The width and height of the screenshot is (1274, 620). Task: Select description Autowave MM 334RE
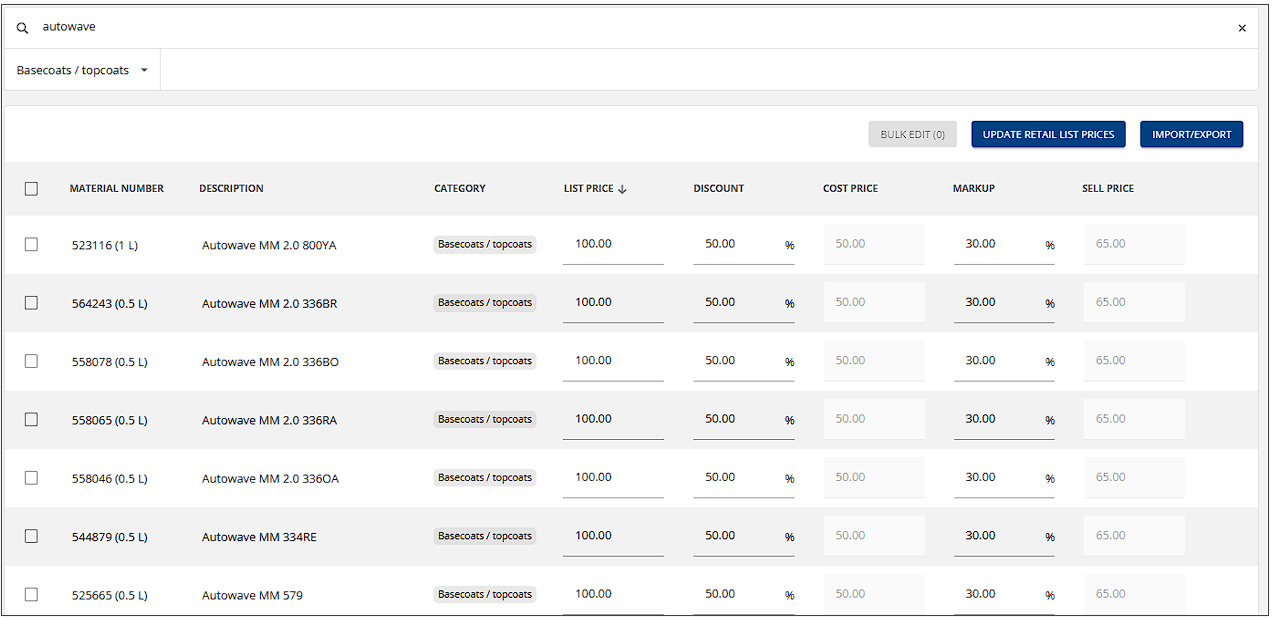[x=259, y=537]
